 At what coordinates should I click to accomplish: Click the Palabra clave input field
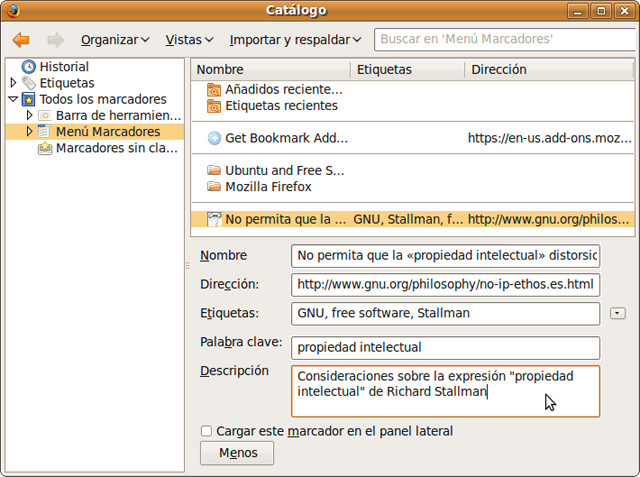coord(445,347)
